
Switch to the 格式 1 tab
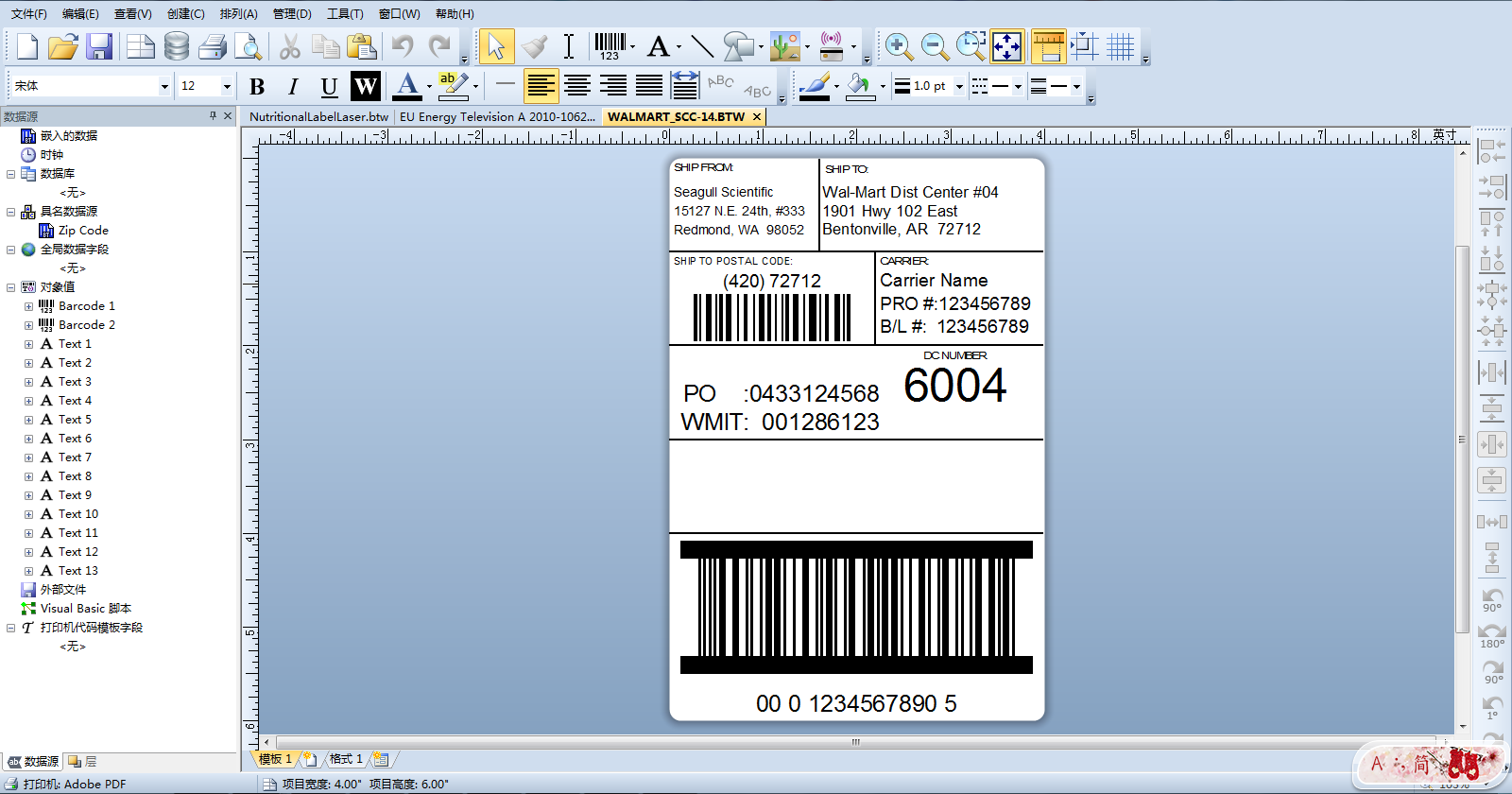point(346,759)
